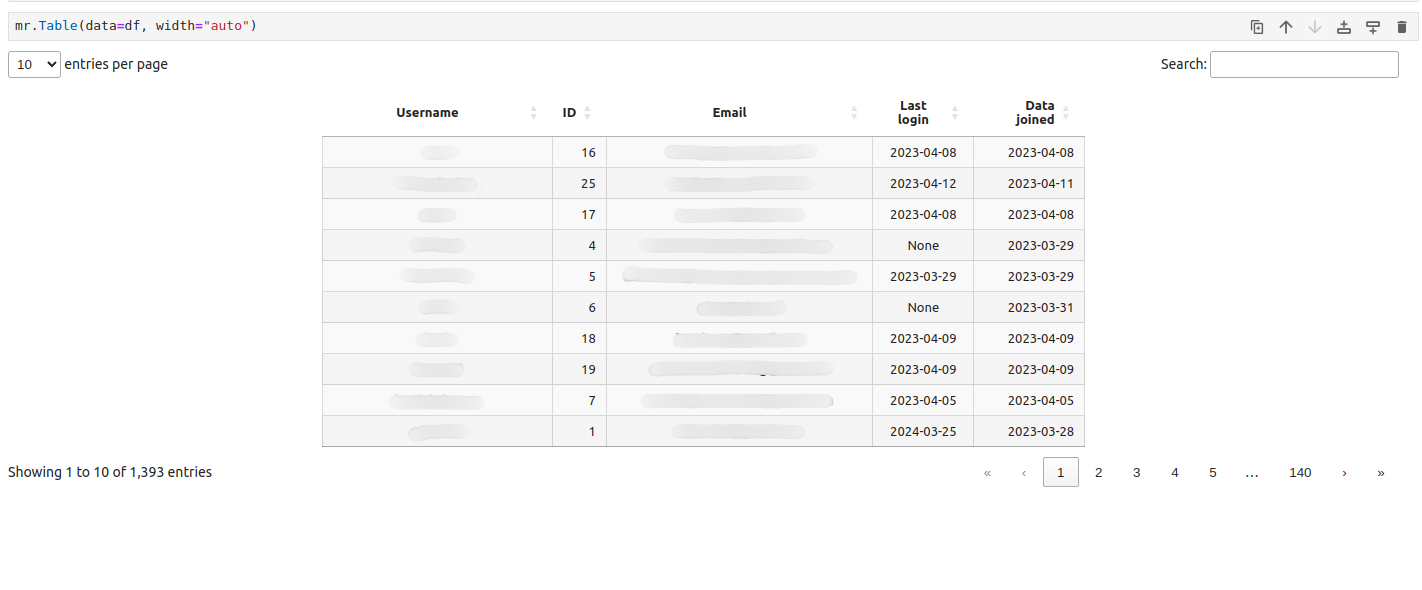Jump to page 140
1422x590 pixels.
[1300, 472]
